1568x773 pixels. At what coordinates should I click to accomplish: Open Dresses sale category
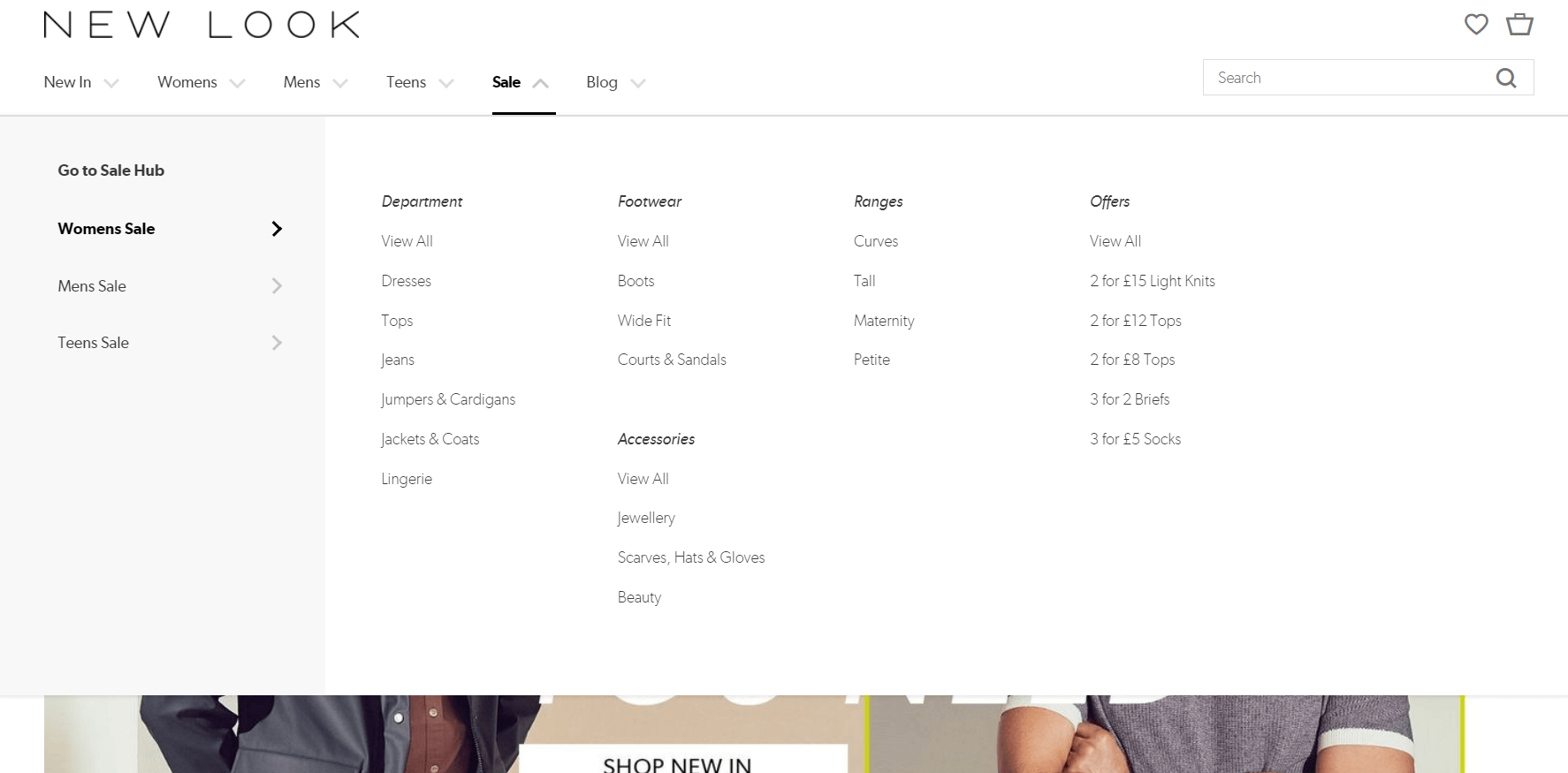(407, 281)
